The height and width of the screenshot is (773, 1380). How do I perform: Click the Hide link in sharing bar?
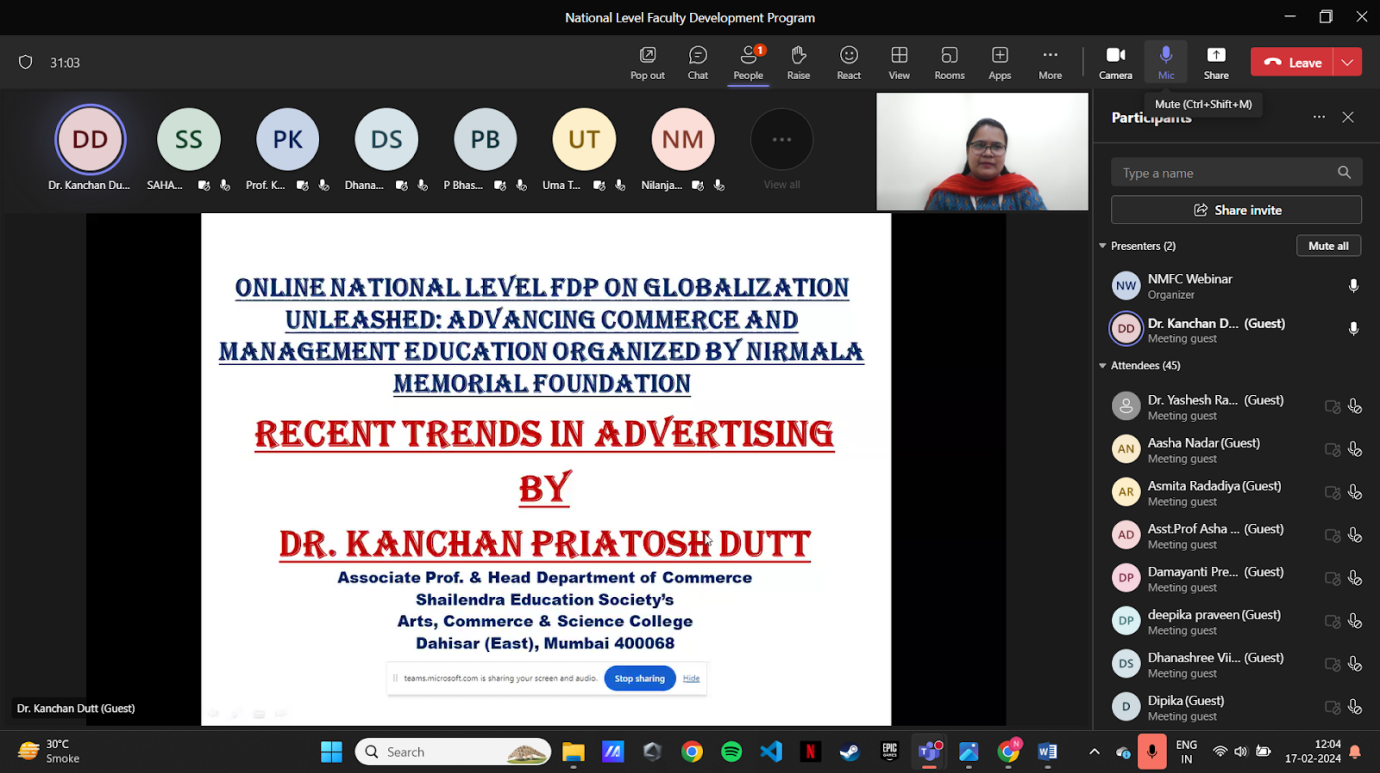(x=691, y=678)
